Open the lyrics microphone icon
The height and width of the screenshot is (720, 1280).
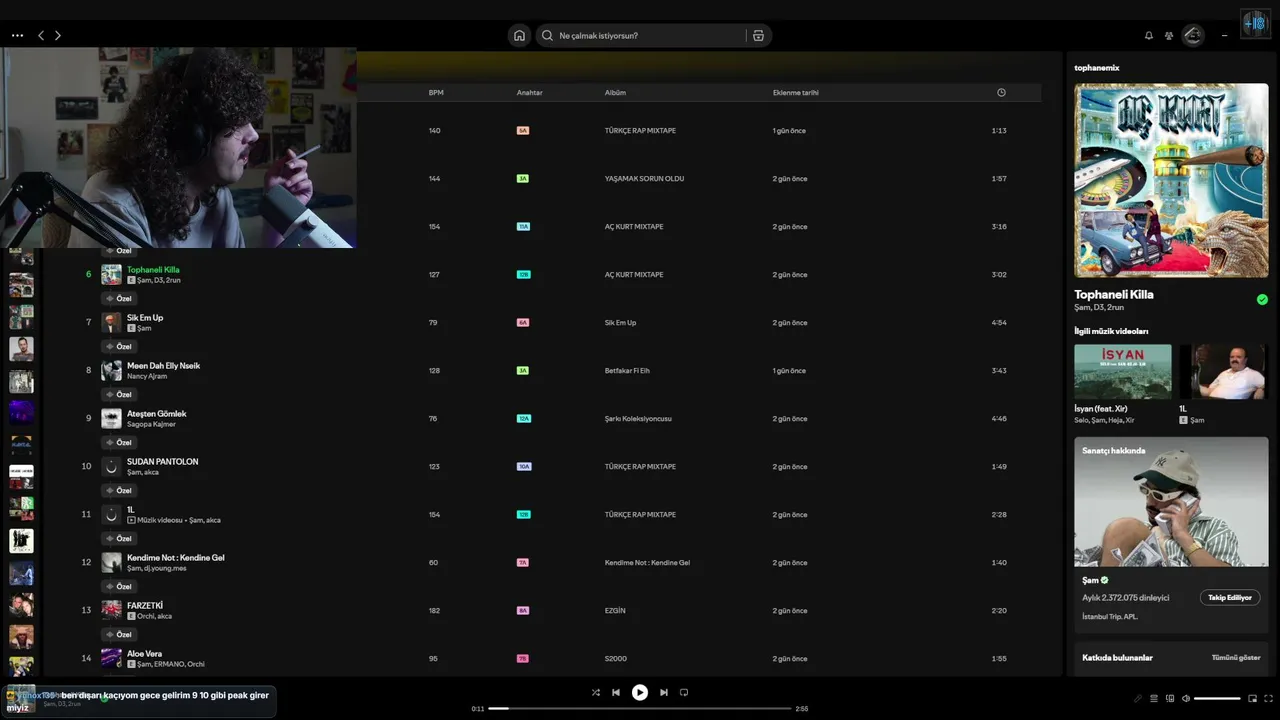click(x=1138, y=698)
